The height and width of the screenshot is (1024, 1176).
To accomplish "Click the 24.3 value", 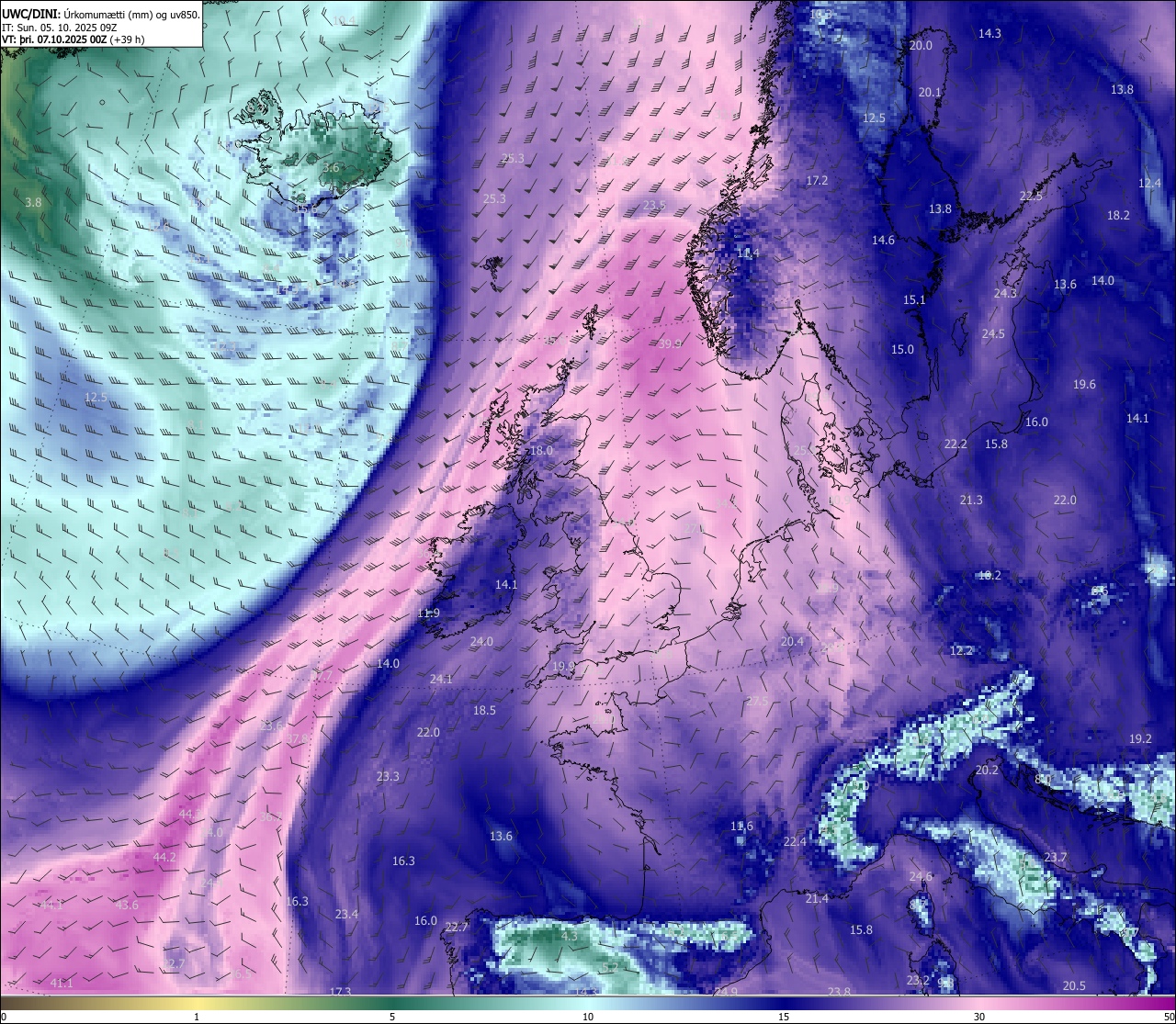I will click(1006, 294).
